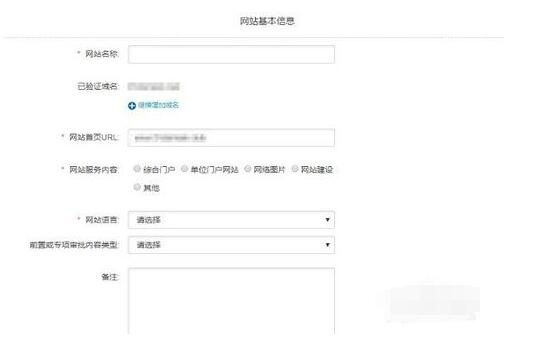Select the 综合门户 radio button

(137, 169)
